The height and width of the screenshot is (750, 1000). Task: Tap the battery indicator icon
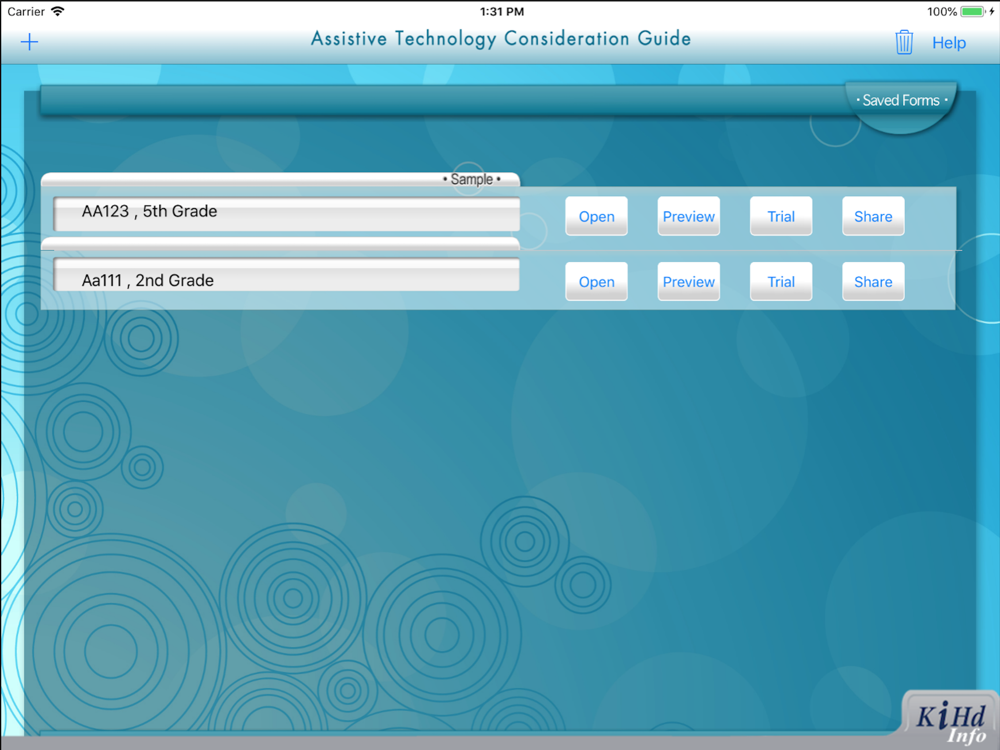click(973, 11)
